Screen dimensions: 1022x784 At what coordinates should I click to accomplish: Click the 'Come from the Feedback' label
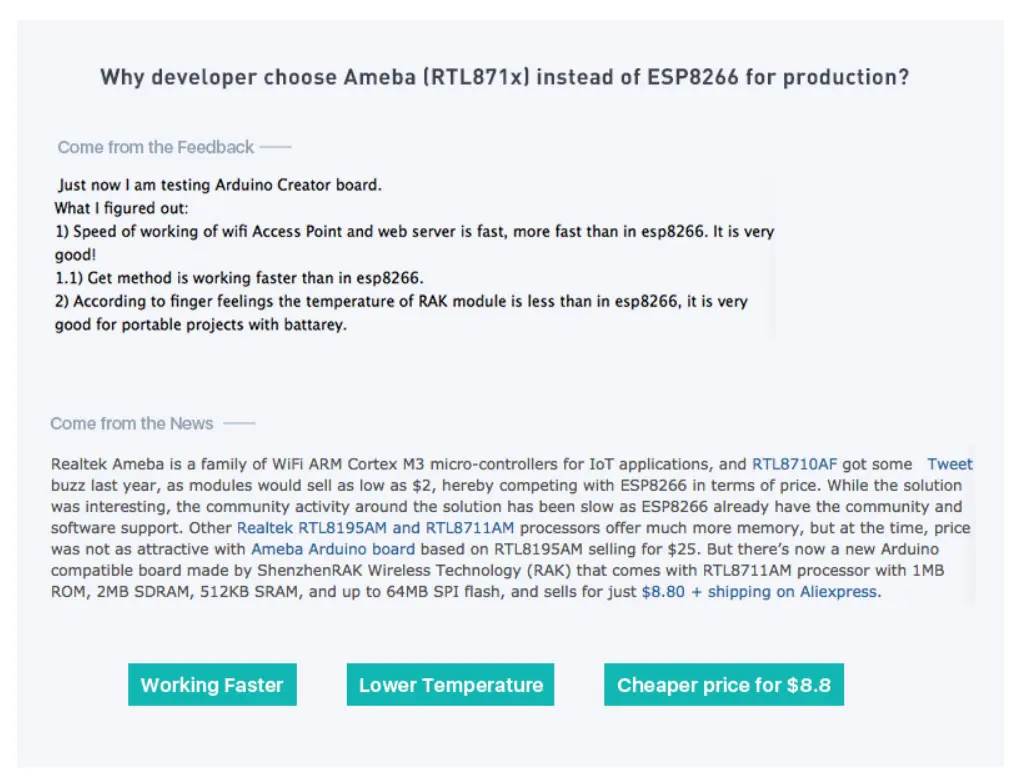156,147
